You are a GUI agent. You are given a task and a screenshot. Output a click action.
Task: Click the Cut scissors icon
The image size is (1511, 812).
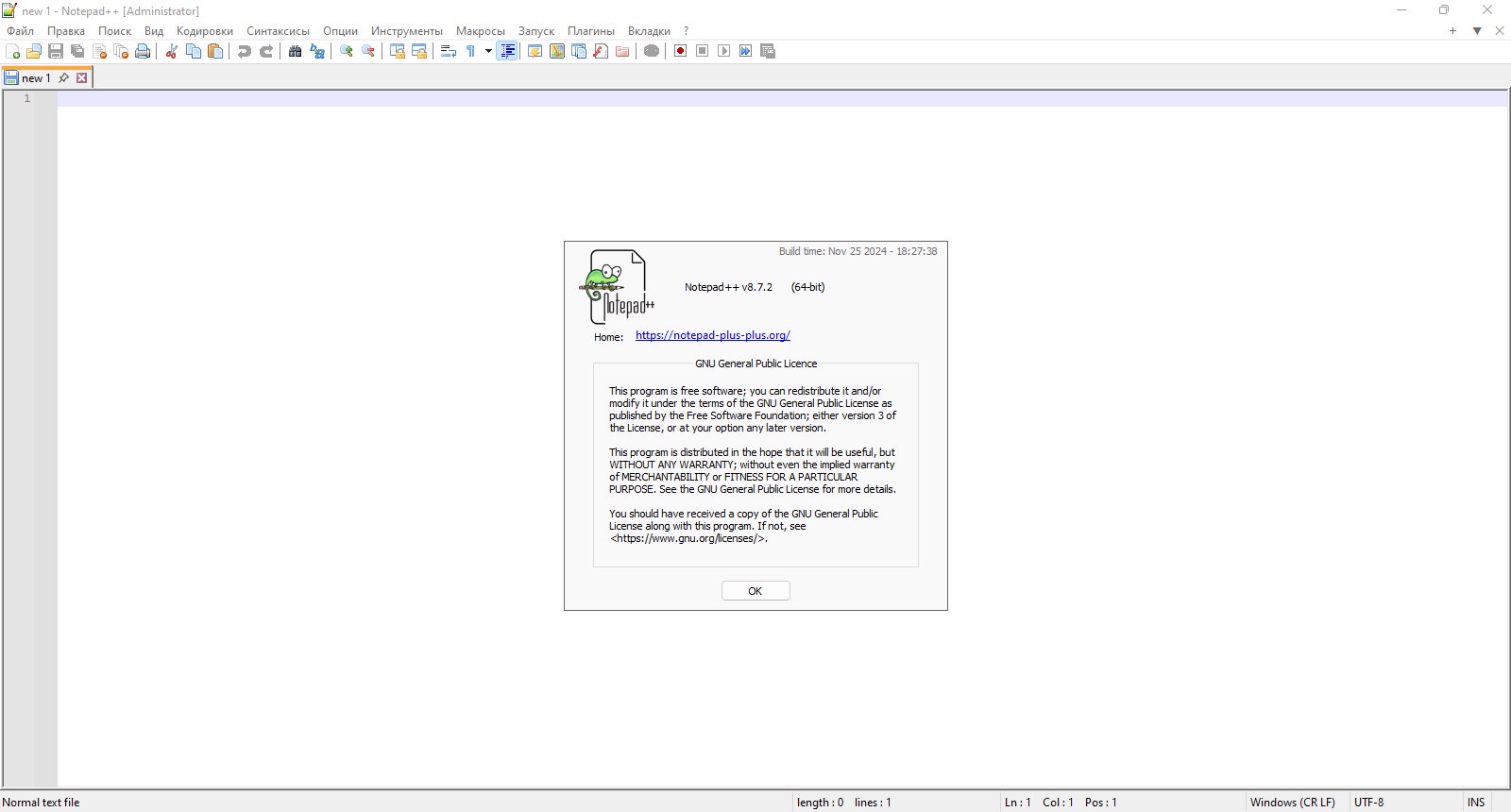(172, 51)
